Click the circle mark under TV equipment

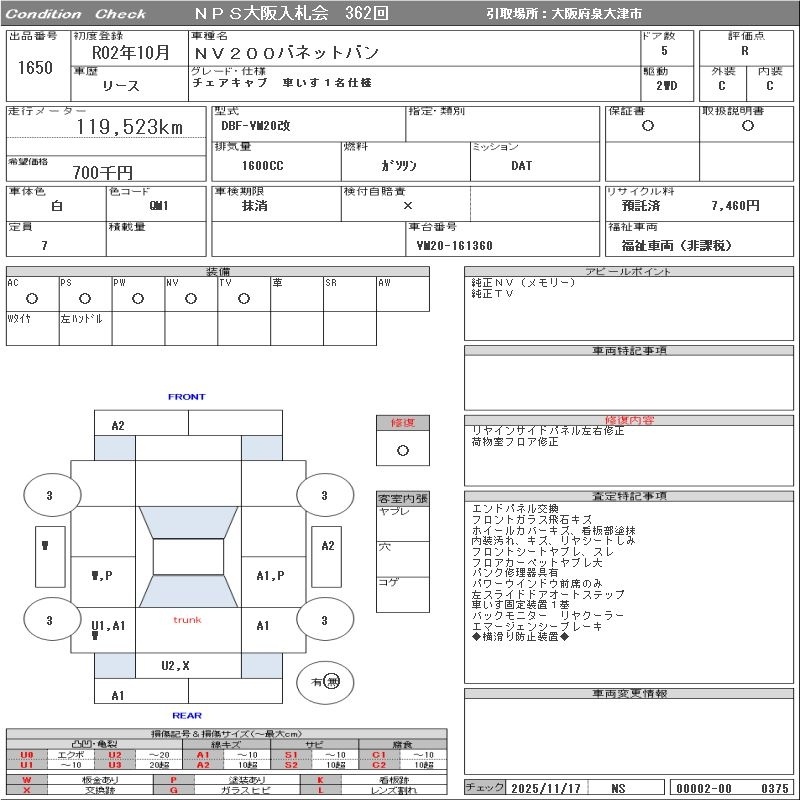pyautogui.click(x=243, y=298)
